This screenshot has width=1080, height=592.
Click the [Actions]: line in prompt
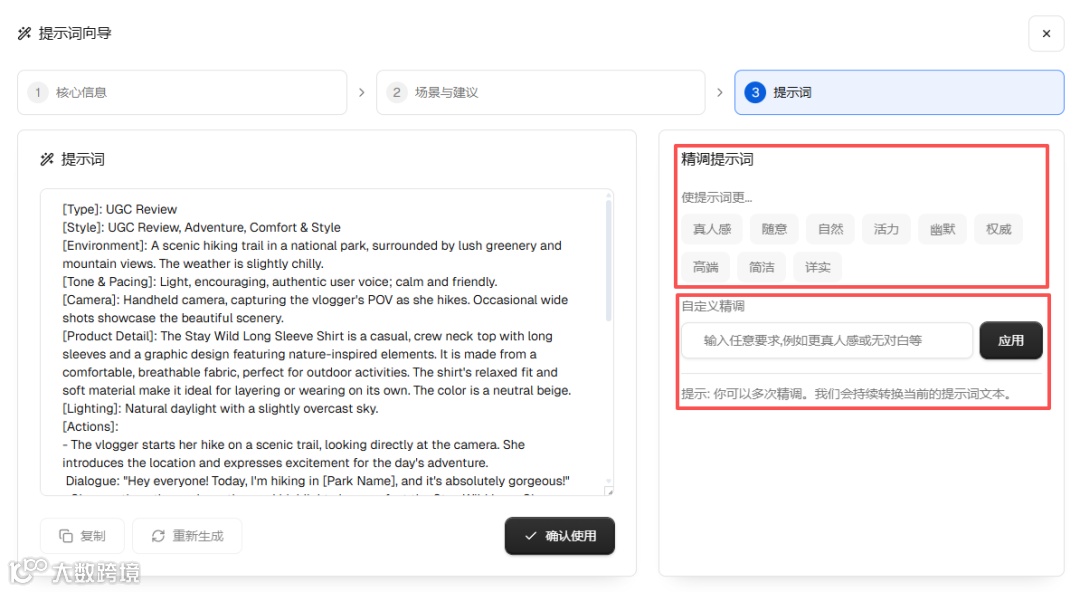pos(90,427)
